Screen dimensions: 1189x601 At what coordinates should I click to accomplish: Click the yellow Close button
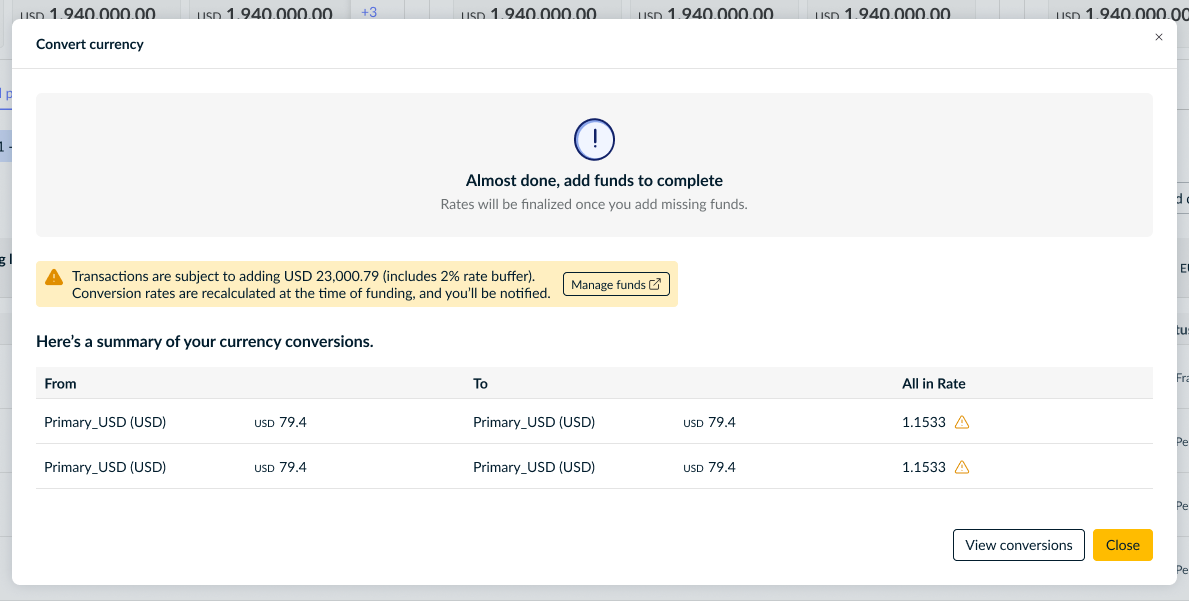pyautogui.click(x=1122, y=545)
